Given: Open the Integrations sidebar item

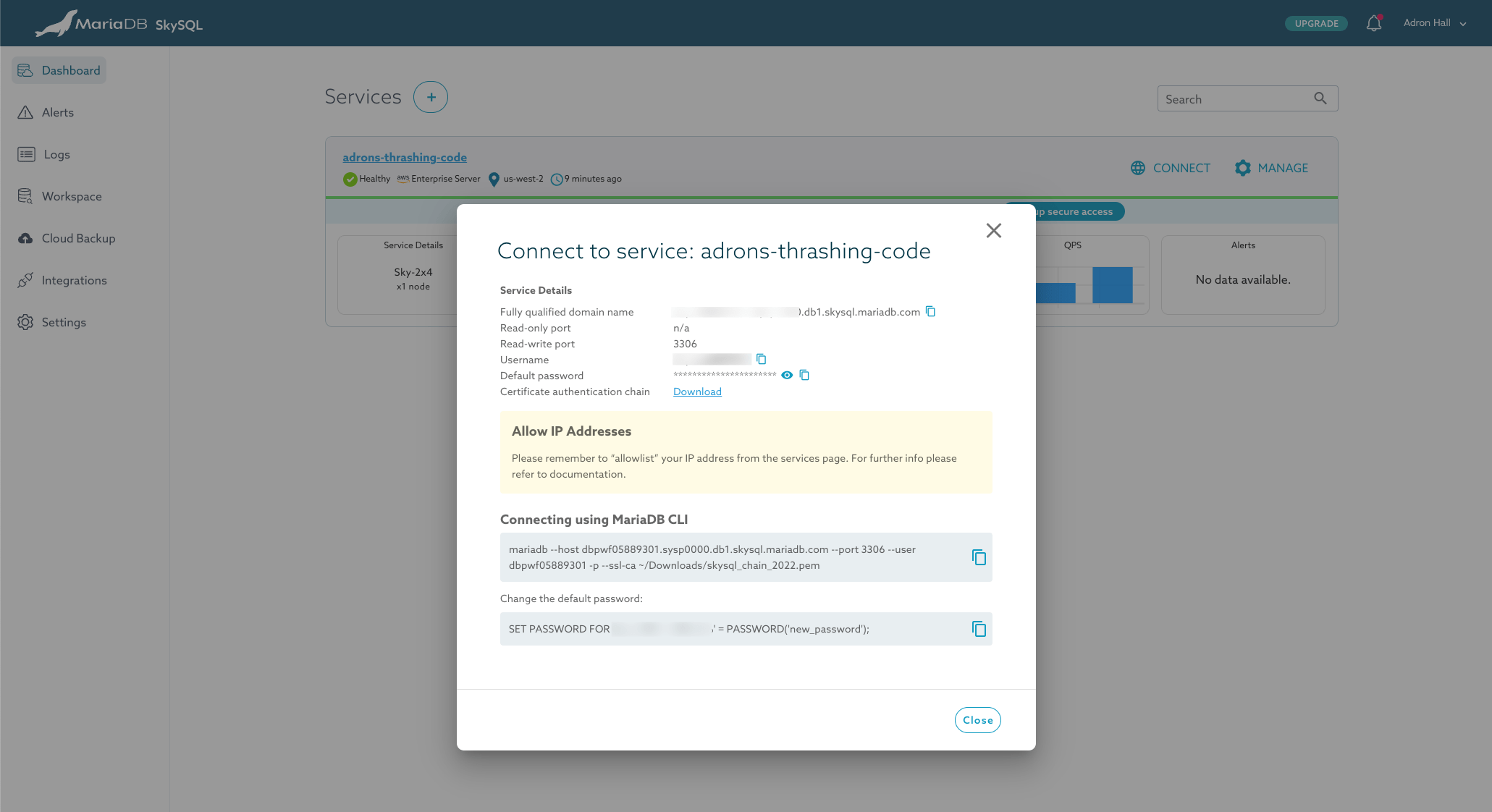Looking at the screenshot, I should (74, 280).
